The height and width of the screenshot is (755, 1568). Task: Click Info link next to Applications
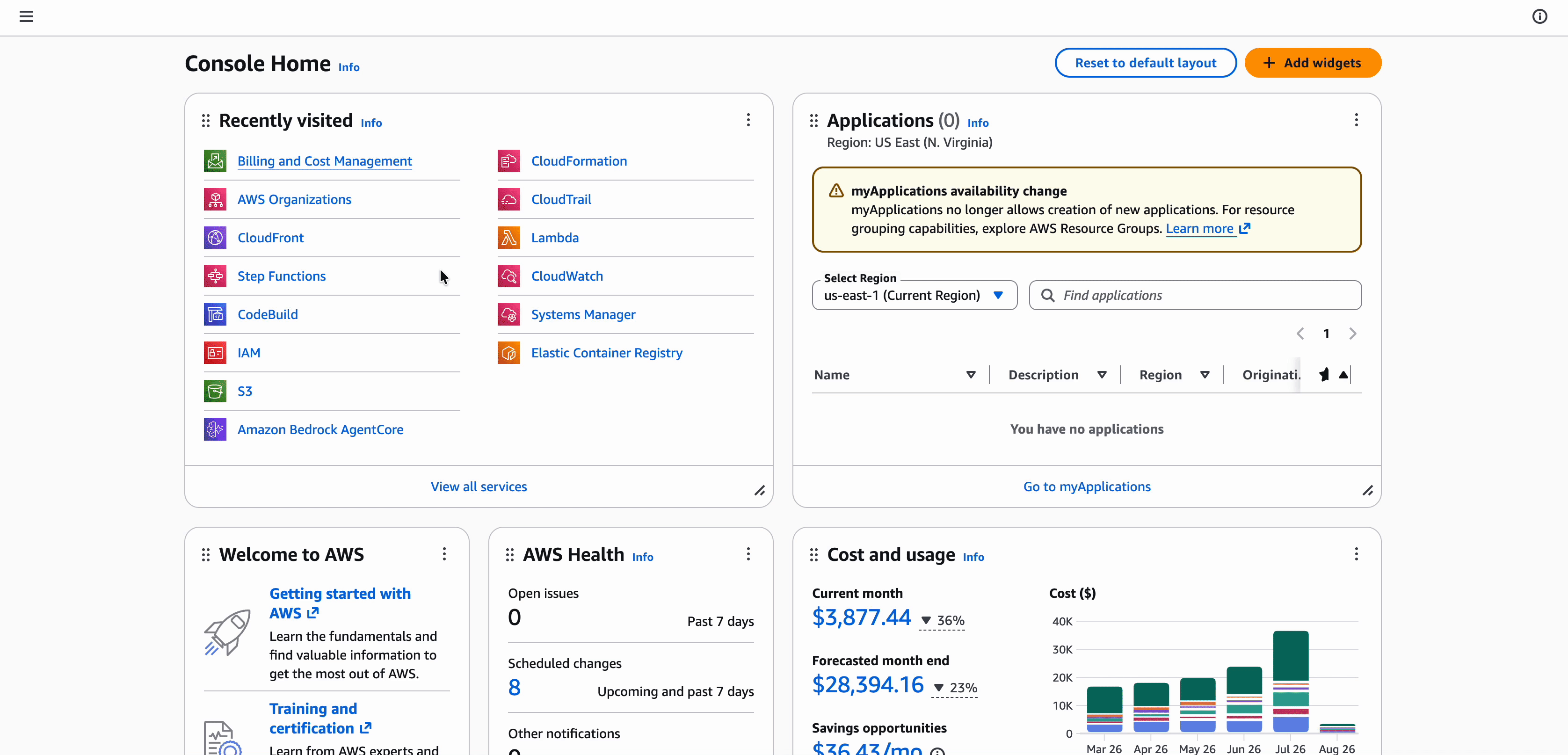click(978, 123)
